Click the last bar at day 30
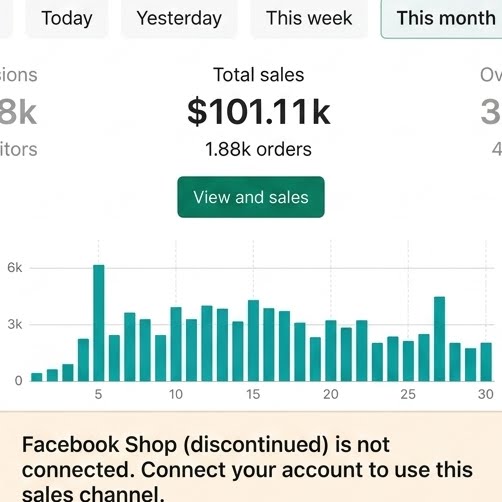 pos(486,362)
